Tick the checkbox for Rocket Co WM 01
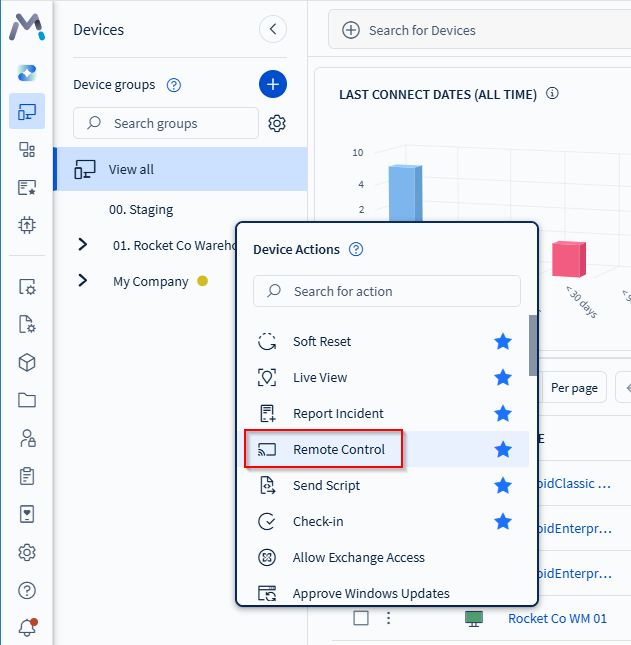This screenshot has width=631, height=645. 361,618
